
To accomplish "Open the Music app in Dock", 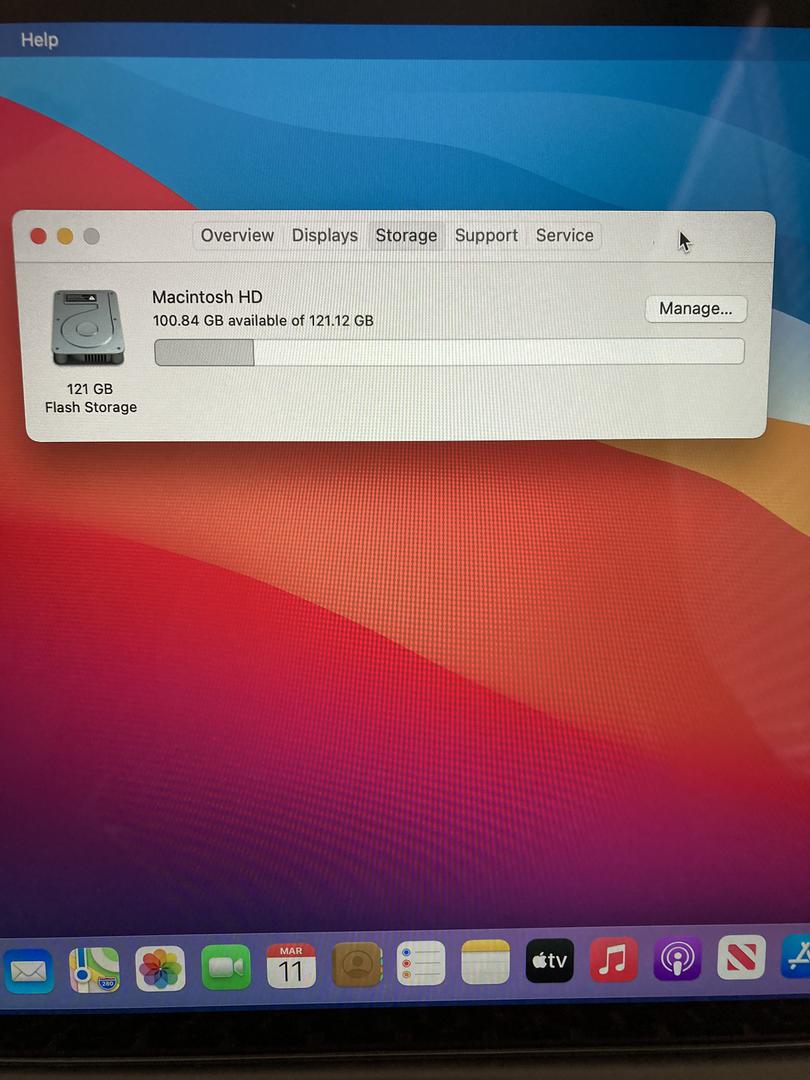I will tap(614, 959).
